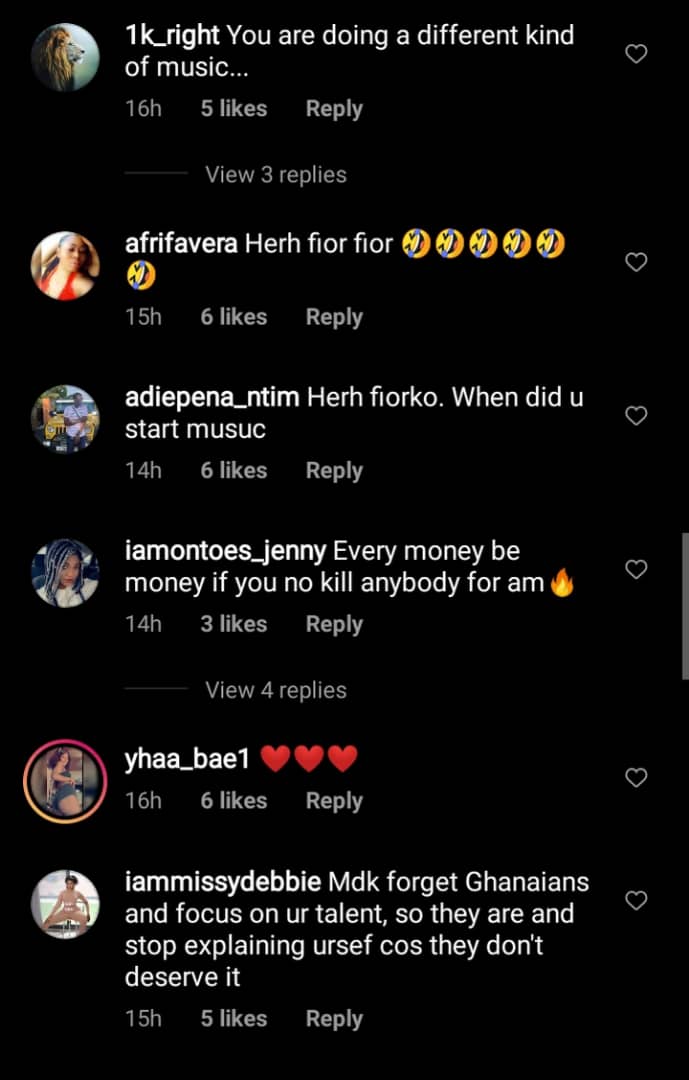The height and width of the screenshot is (1080, 689).
Task: View the 3 likes on iamontoes_jenny's comment
Action: click(233, 624)
